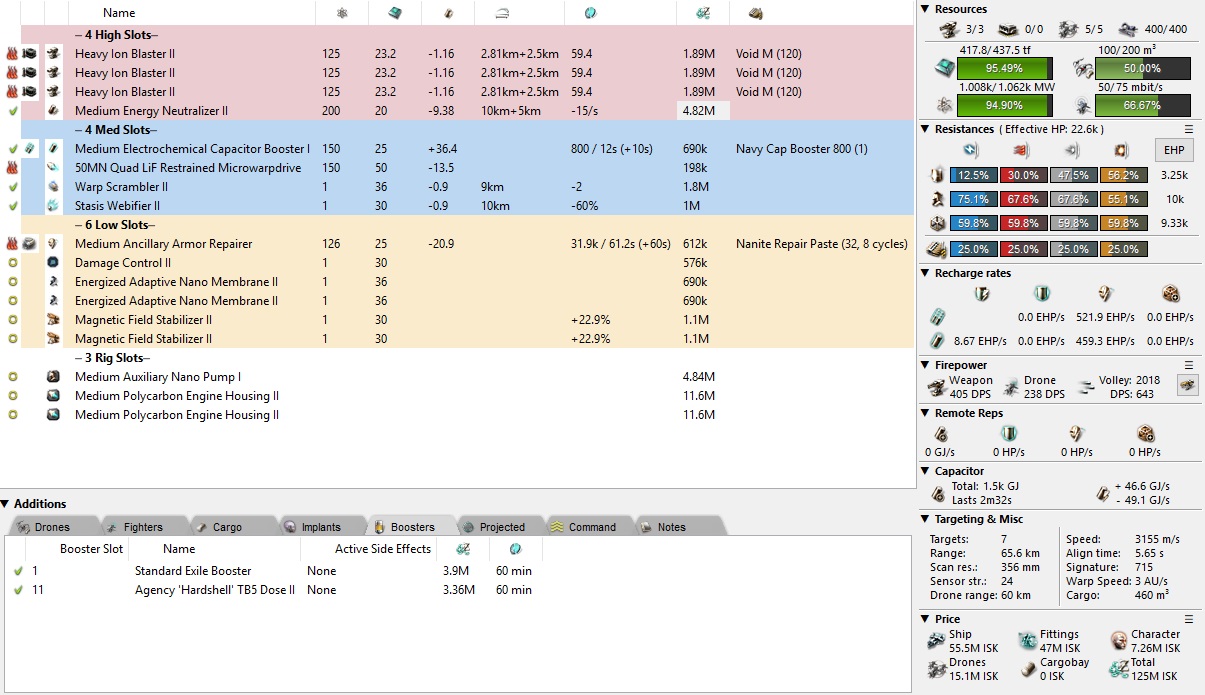1205x695 pixels.
Task: Click the Navy Cap Booster charge icon
Action: point(31,149)
